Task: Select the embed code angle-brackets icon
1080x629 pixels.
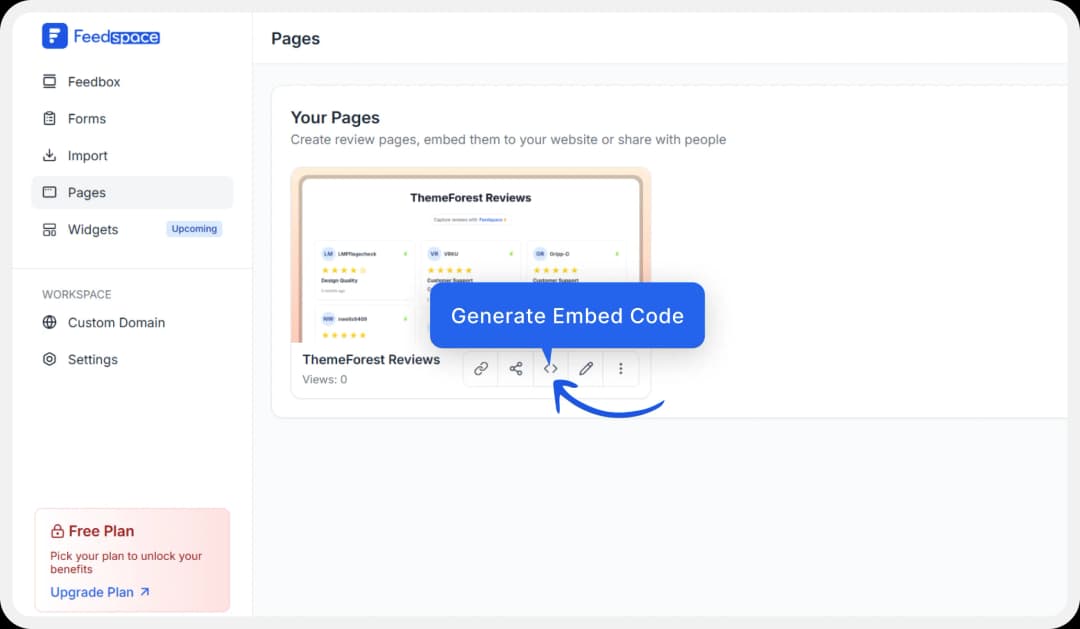Action: [551, 368]
